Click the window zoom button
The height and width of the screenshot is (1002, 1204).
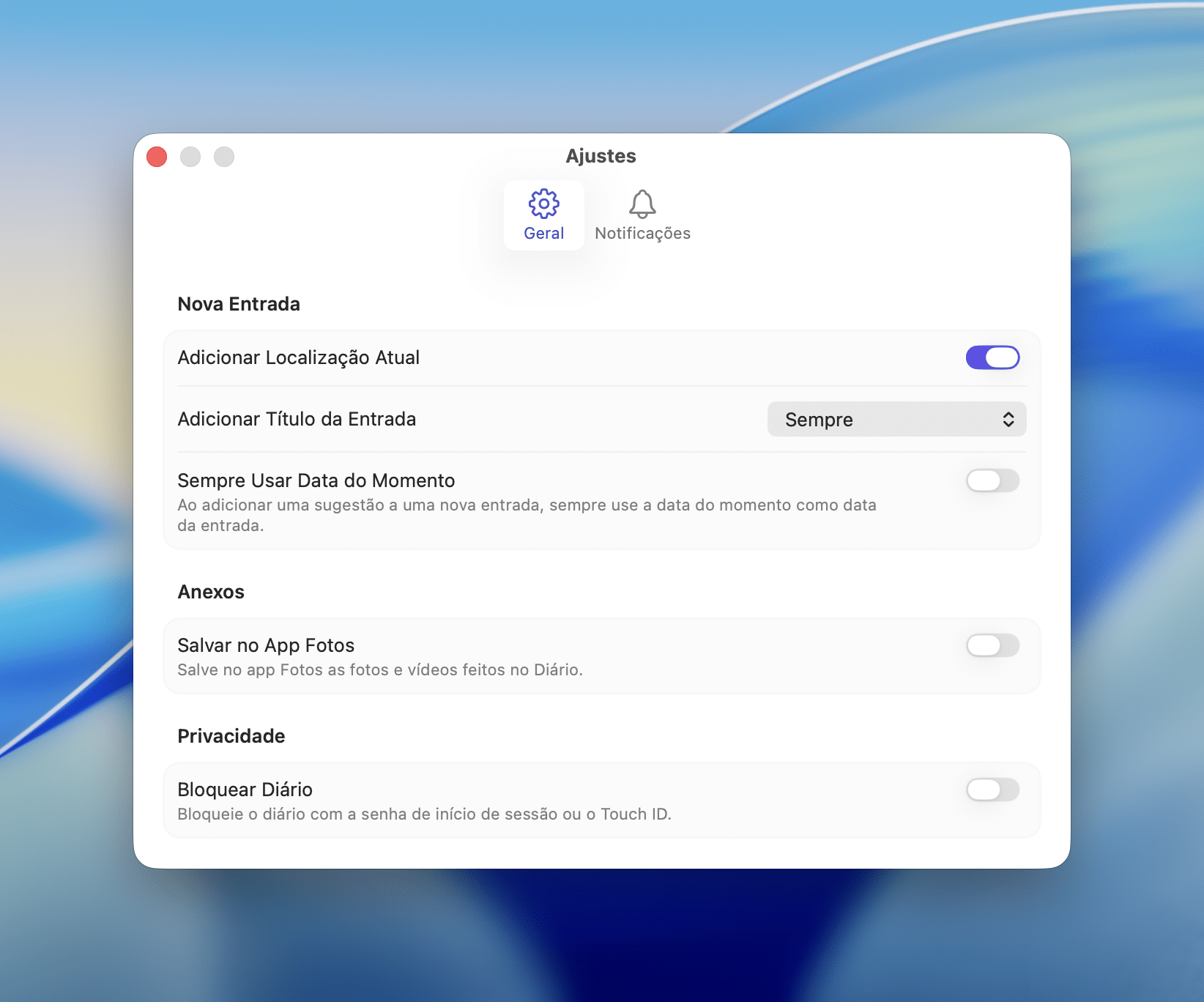pyautogui.click(x=224, y=157)
